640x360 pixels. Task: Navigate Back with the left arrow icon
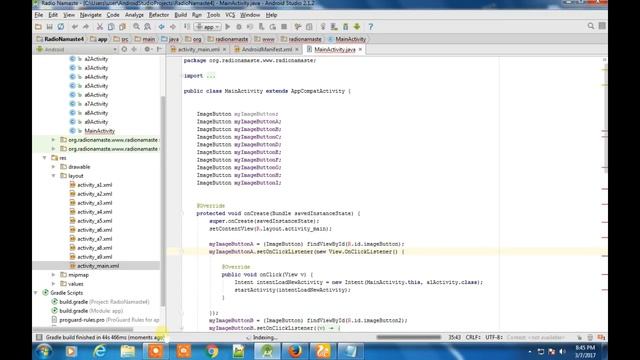coord(162,27)
